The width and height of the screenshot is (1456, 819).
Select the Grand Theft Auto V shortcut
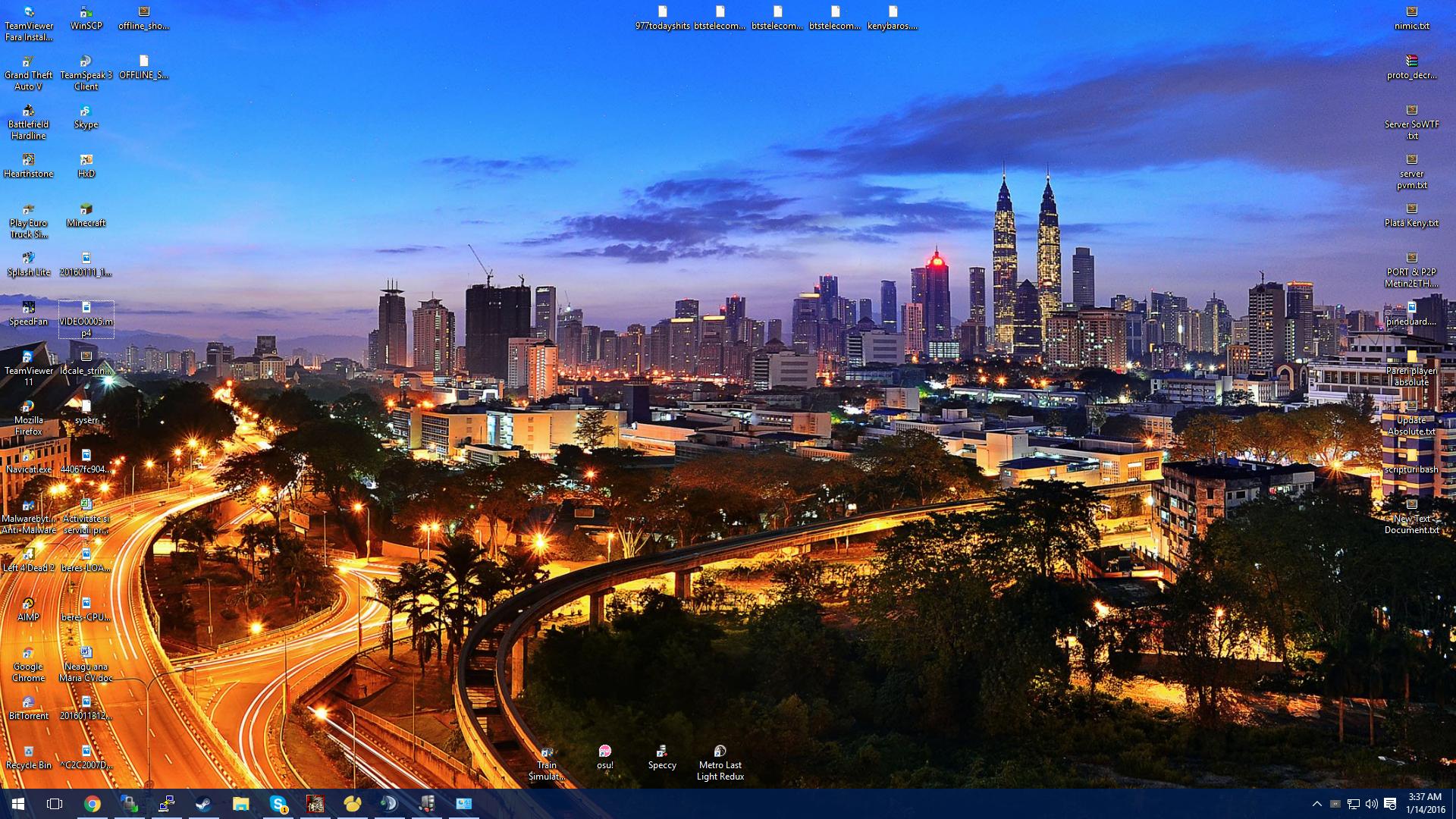(28, 73)
